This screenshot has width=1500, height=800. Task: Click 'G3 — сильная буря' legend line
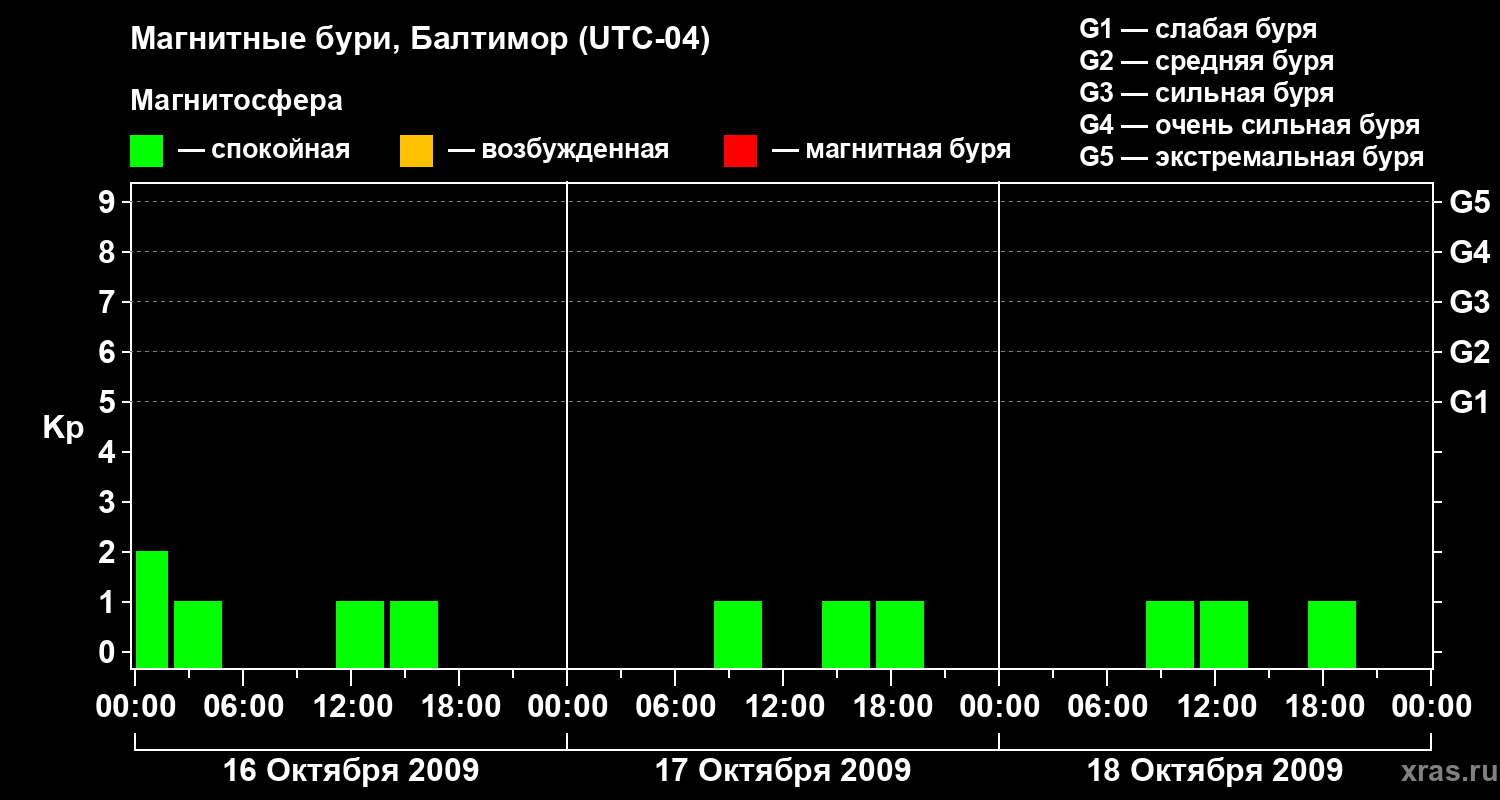(1207, 93)
